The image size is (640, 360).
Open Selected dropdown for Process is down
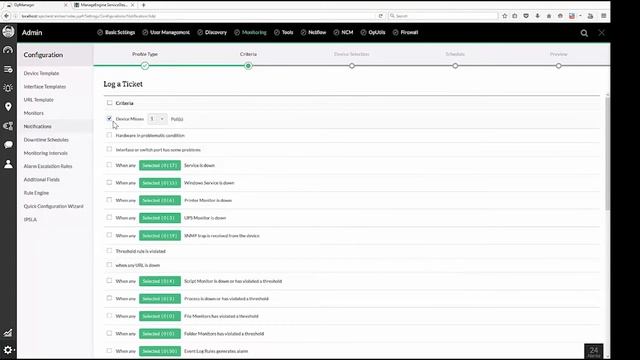coord(160,299)
